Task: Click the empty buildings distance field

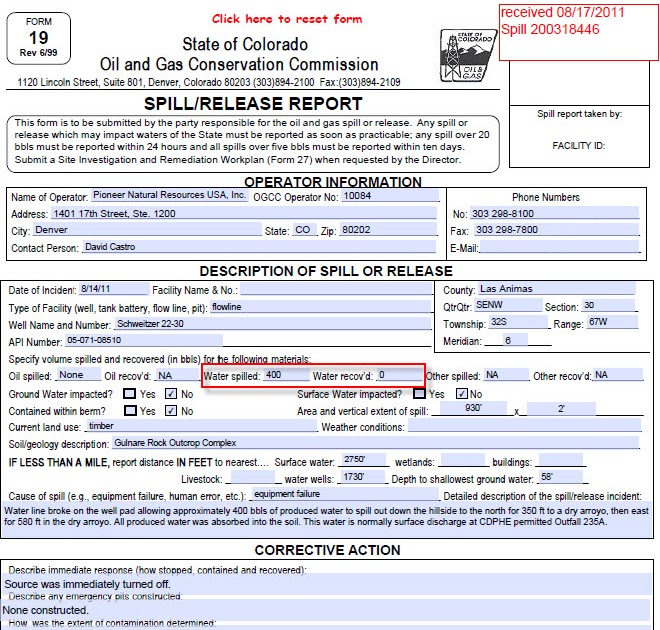Action: [x=561, y=459]
